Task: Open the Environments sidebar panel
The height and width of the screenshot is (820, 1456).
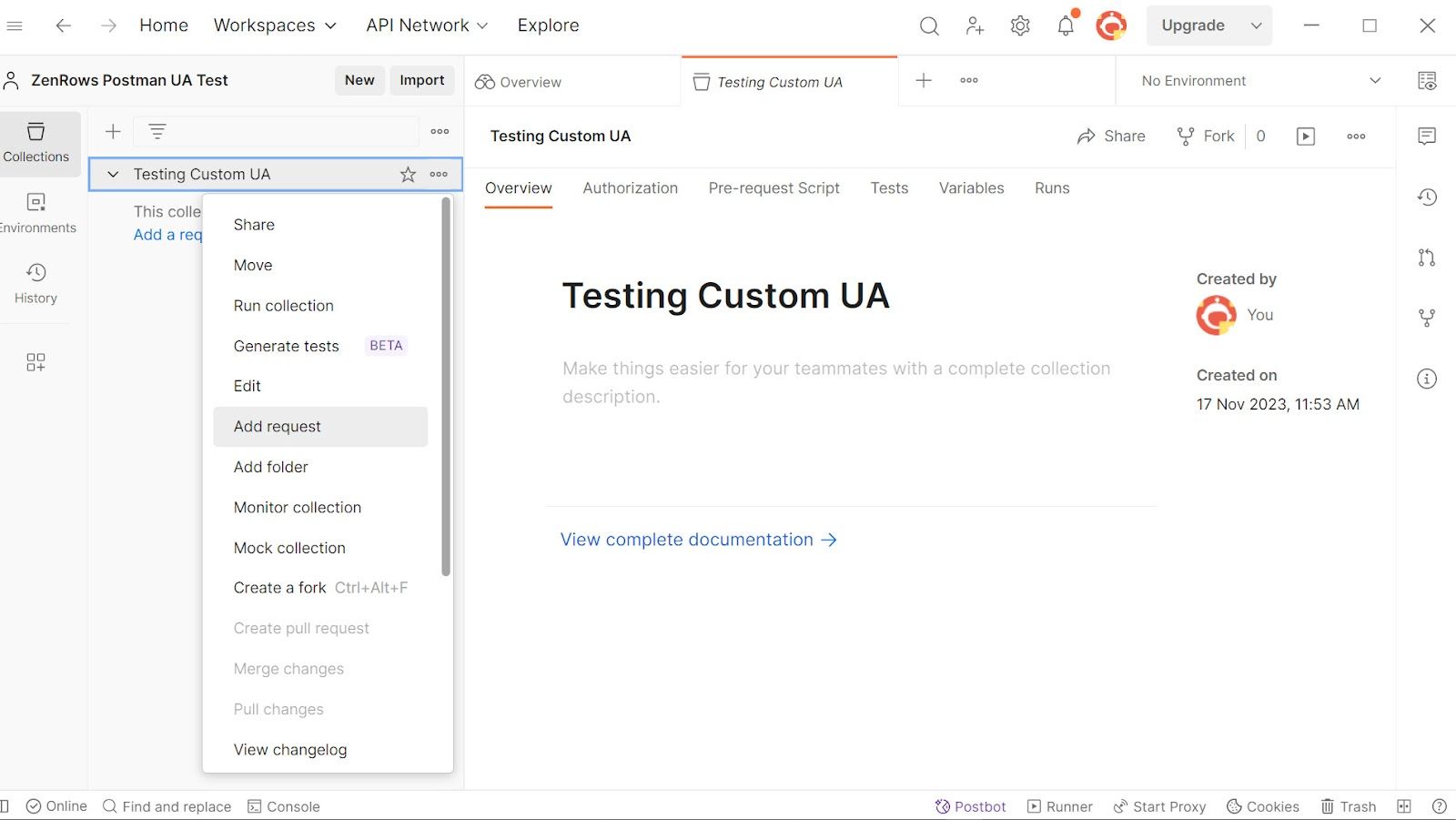Action: point(35,212)
